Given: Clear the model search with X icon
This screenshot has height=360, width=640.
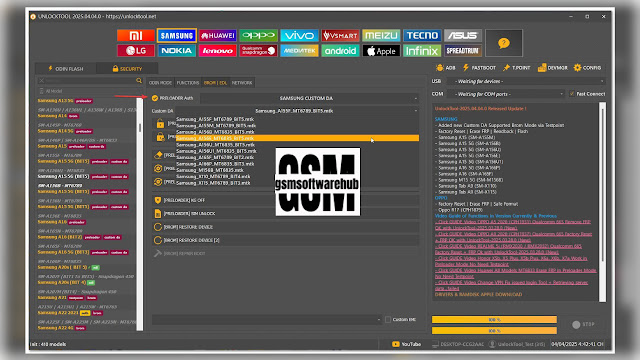Looking at the screenshot, I should [x=41, y=81].
